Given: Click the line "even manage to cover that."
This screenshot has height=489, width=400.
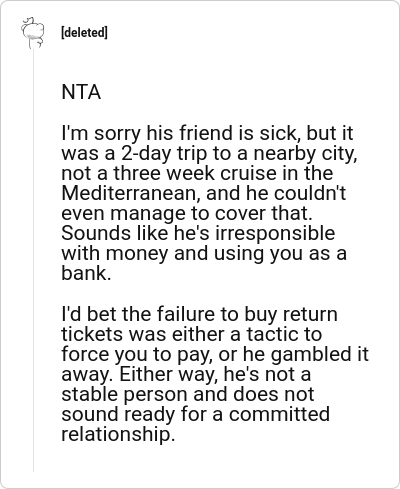Looking at the screenshot, I should click(x=187, y=214).
